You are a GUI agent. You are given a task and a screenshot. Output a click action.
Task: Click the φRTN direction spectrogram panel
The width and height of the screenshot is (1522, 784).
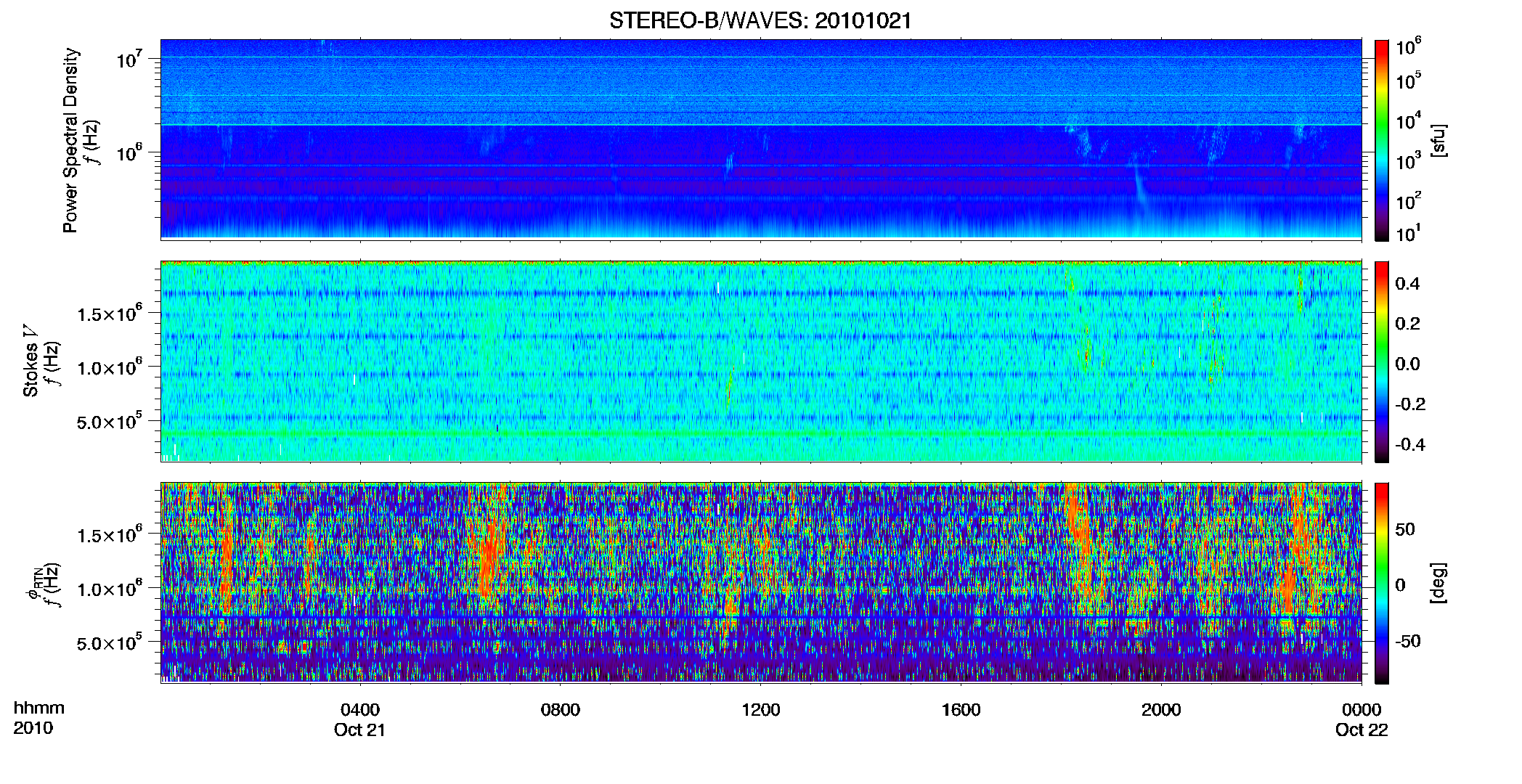coord(761,582)
